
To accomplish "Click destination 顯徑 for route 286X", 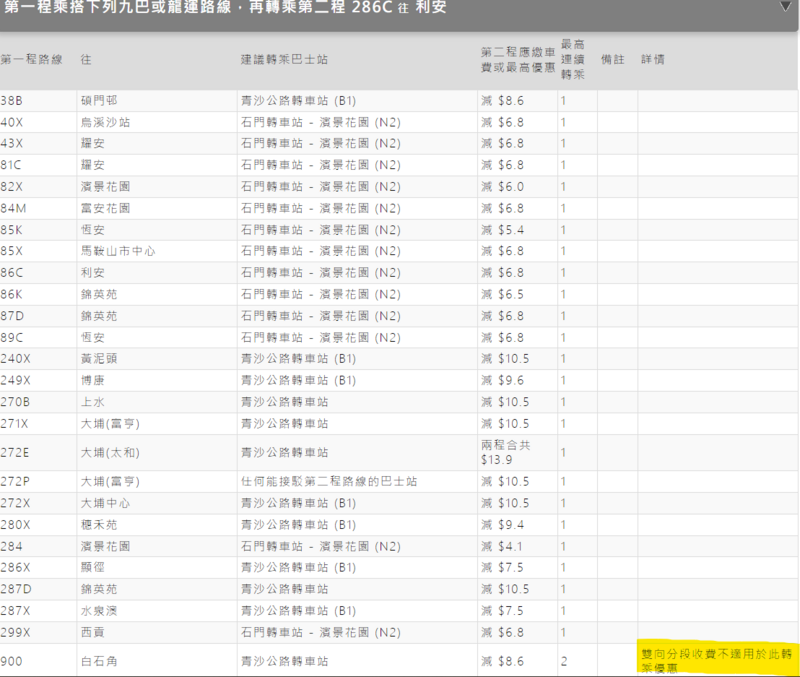I will tap(93, 567).
